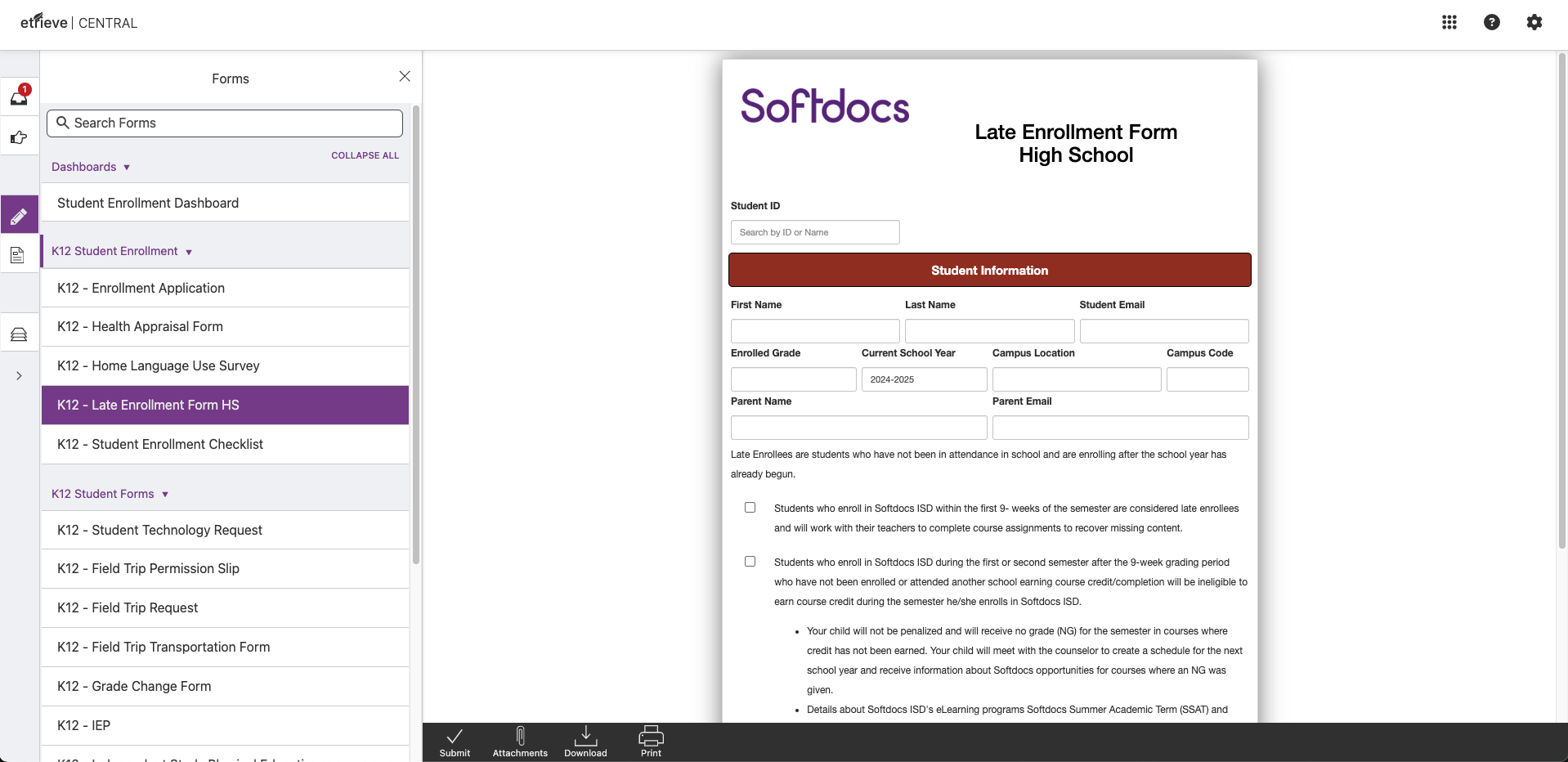The image size is (1568, 762).
Task: Check the first 9-weeks late enrollee checkbox
Action: (x=750, y=507)
